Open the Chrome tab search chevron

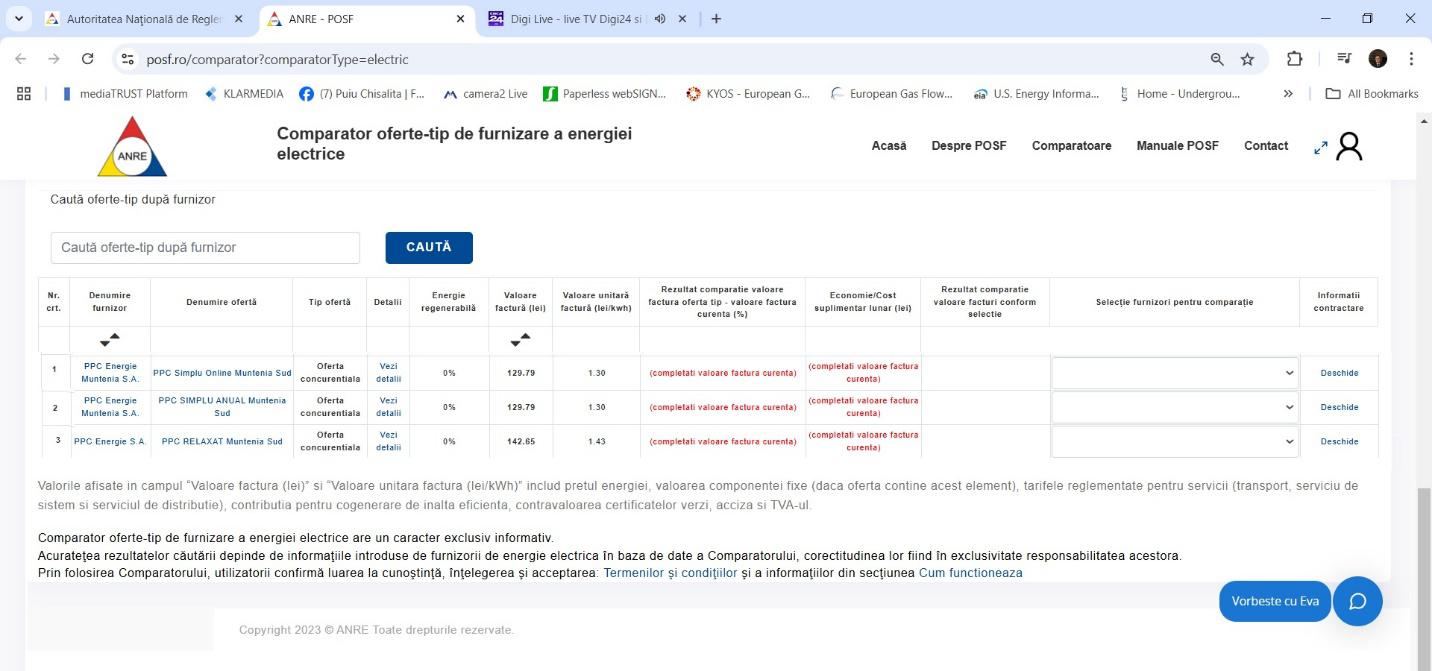pyautogui.click(x=18, y=18)
